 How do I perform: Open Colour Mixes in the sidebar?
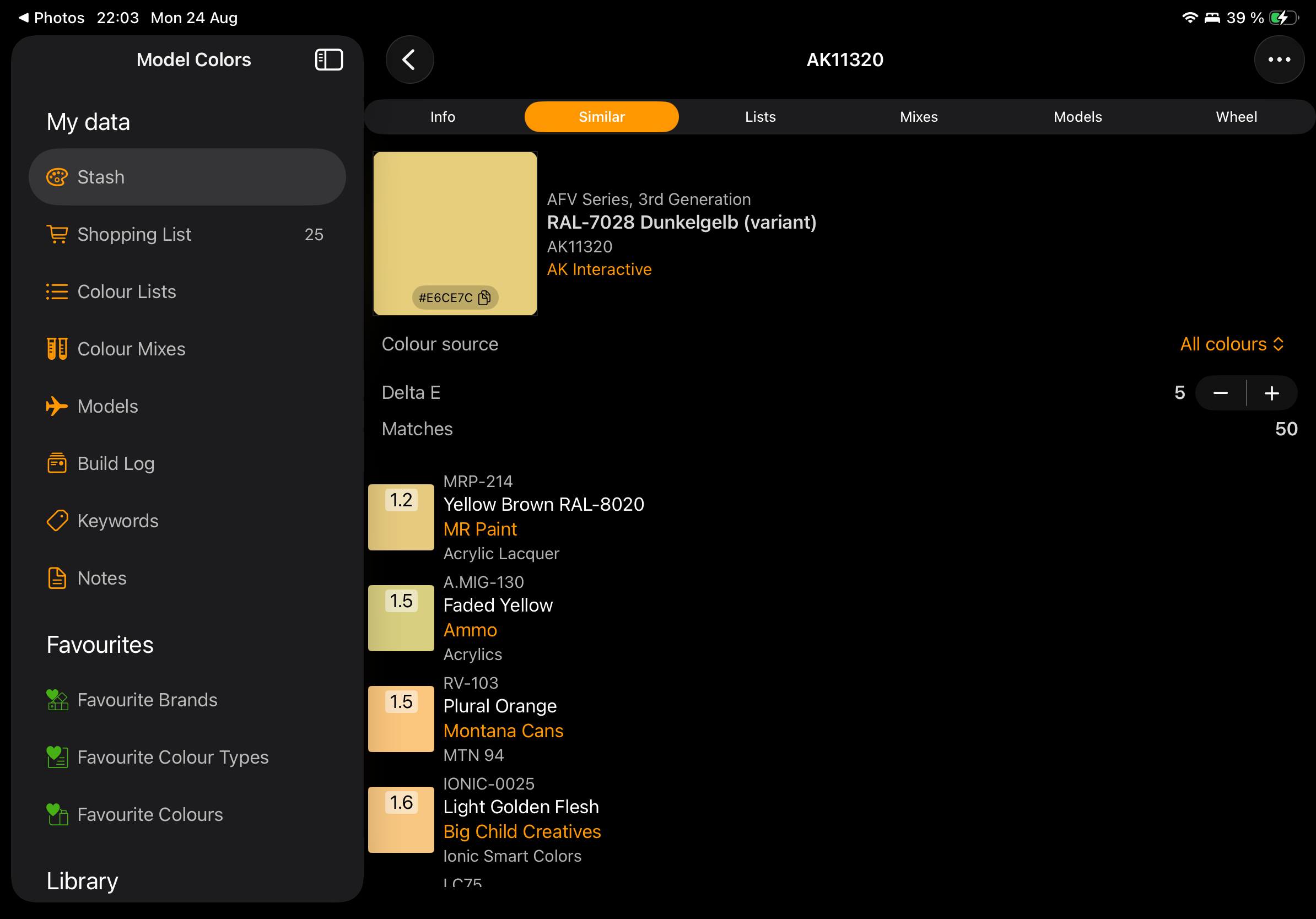(x=187, y=349)
